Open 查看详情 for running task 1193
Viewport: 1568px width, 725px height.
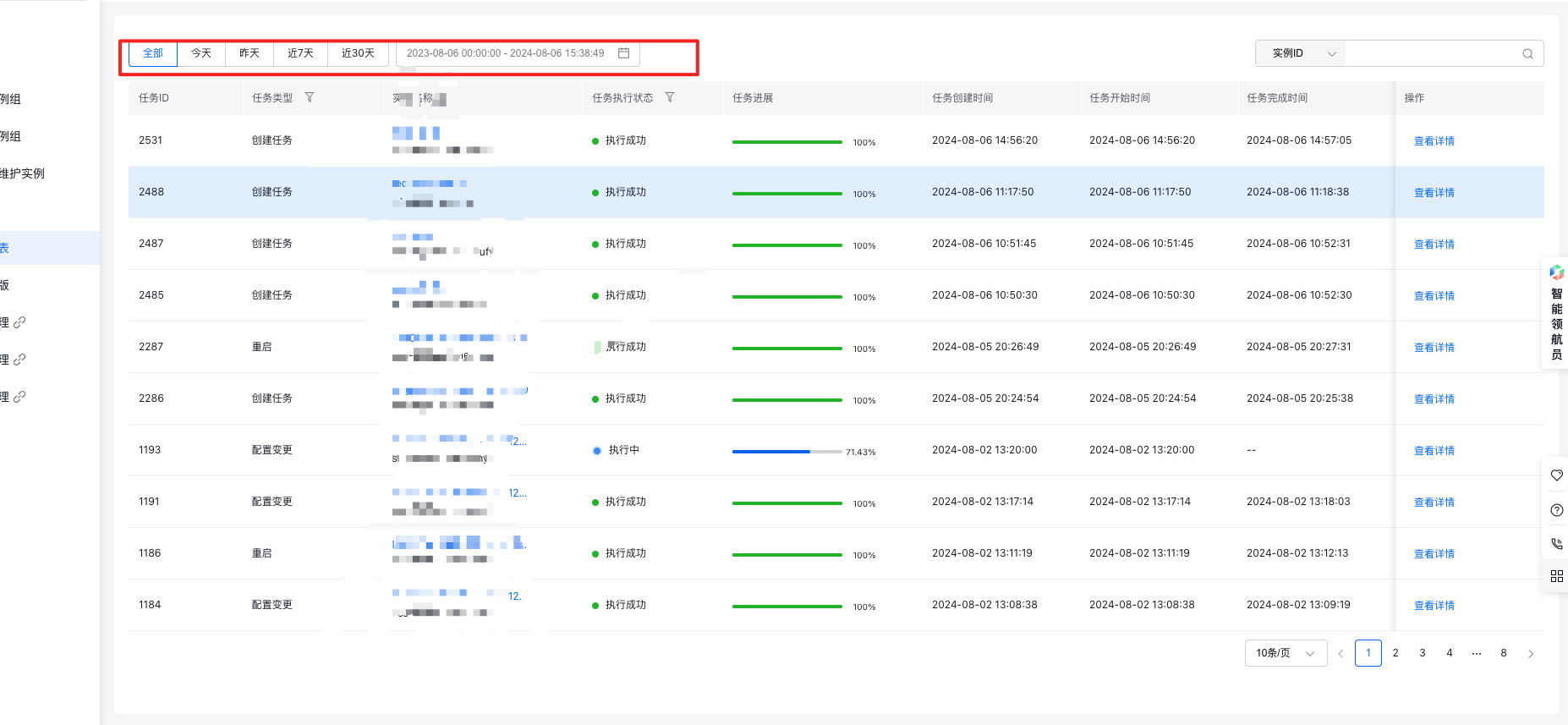tap(1434, 451)
